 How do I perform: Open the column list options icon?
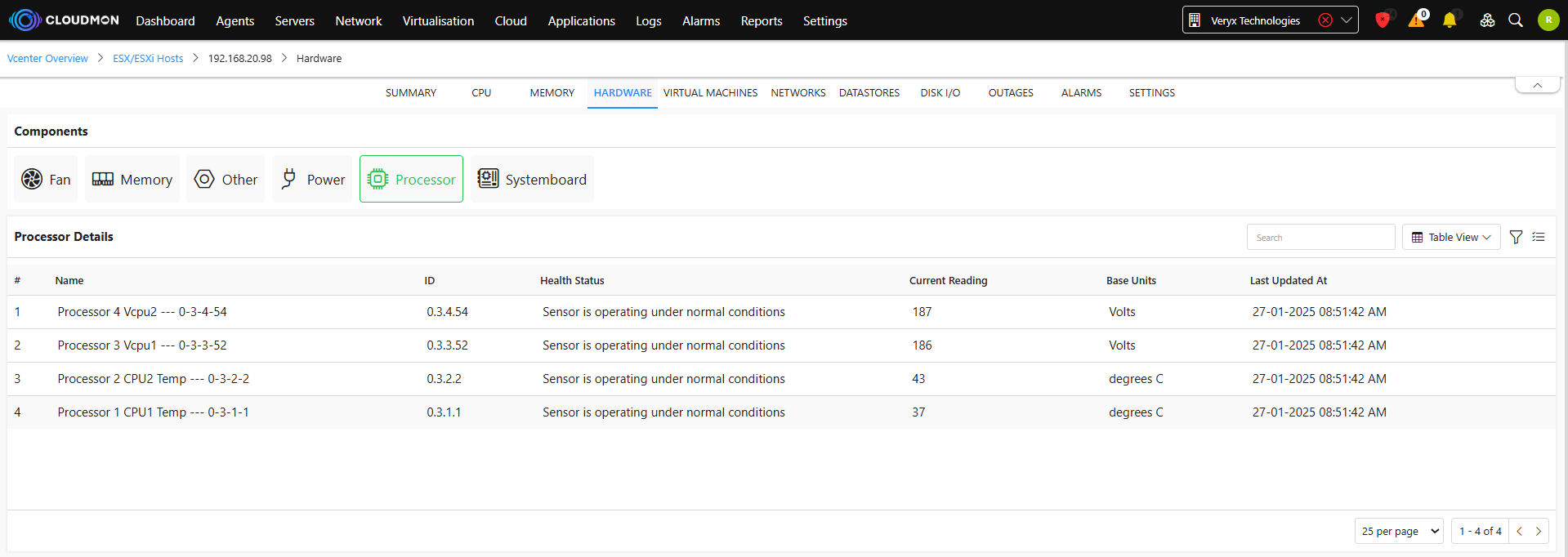[x=1539, y=237]
